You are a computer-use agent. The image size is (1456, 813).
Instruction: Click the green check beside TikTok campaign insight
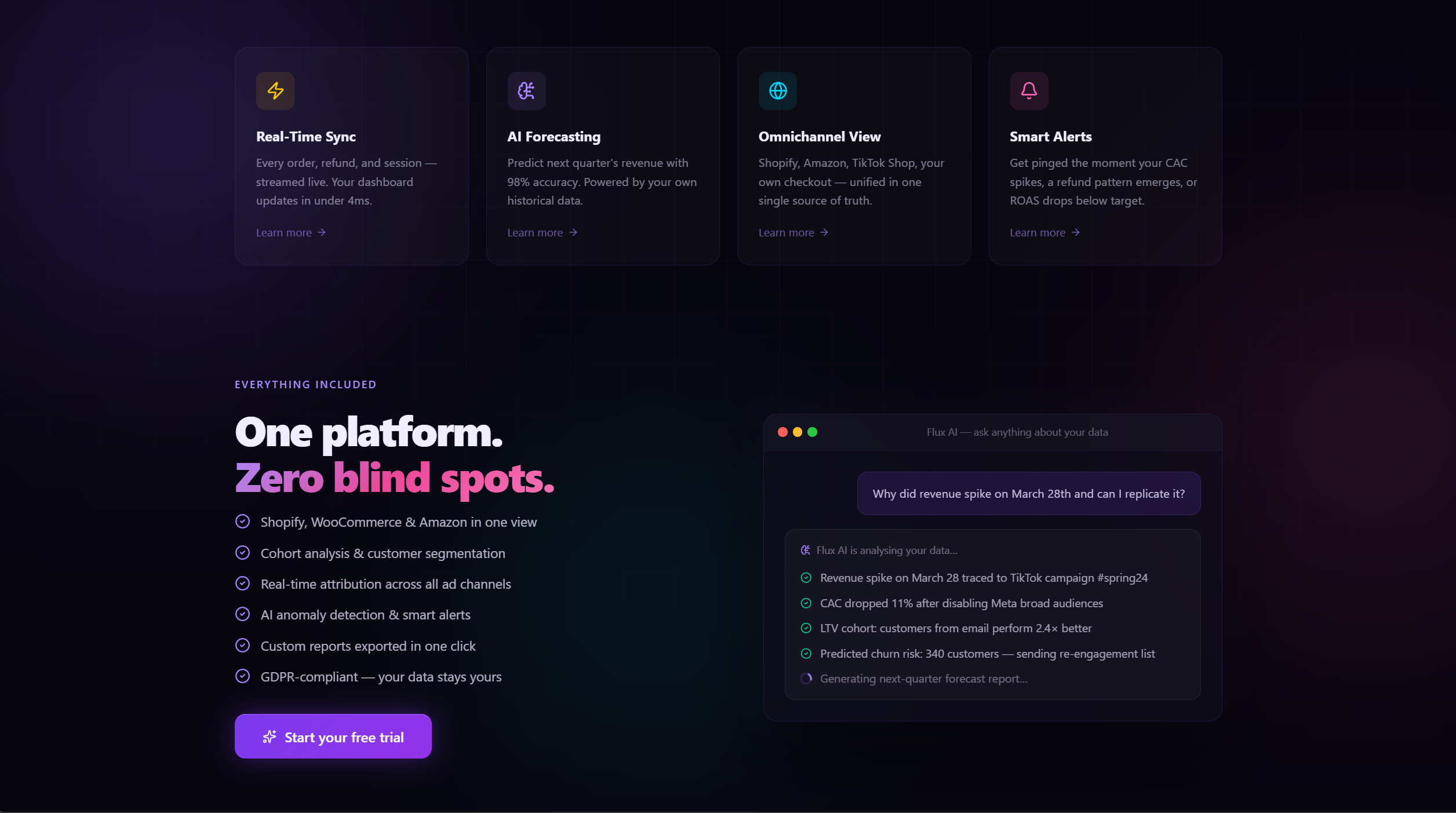click(806, 578)
